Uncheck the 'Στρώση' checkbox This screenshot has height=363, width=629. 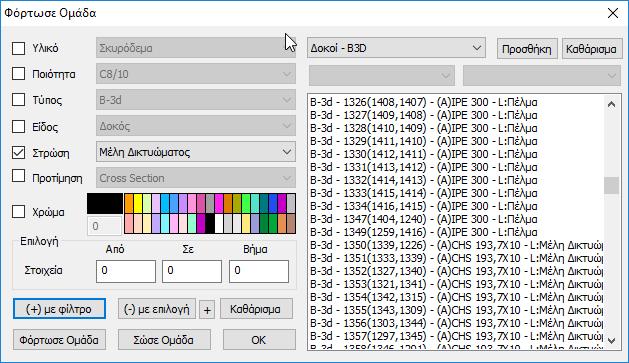(x=18, y=152)
